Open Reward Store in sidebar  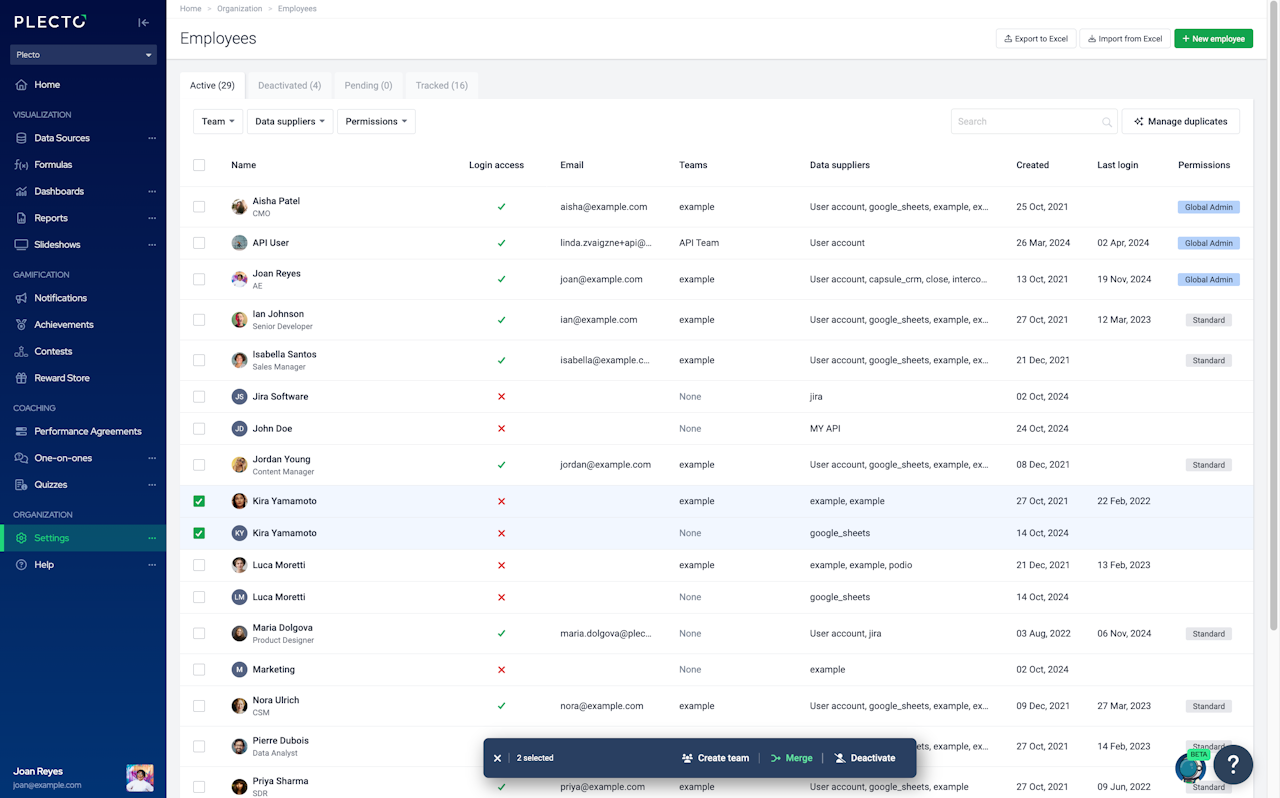[x=61, y=378]
